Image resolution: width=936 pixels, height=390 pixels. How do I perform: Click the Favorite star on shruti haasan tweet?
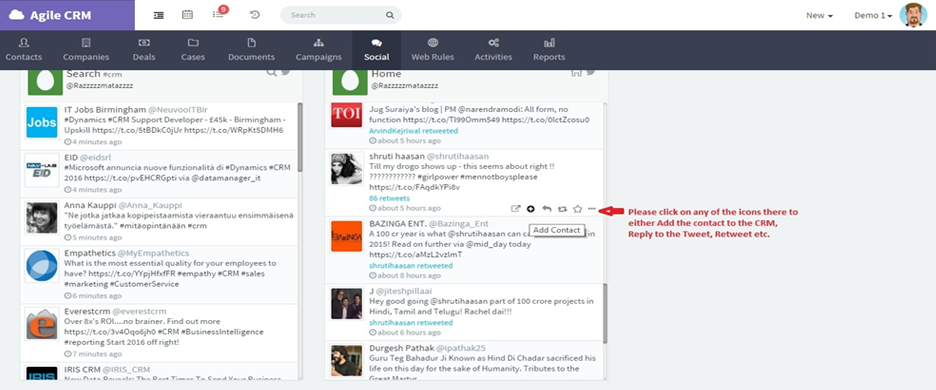tap(577, 208)
